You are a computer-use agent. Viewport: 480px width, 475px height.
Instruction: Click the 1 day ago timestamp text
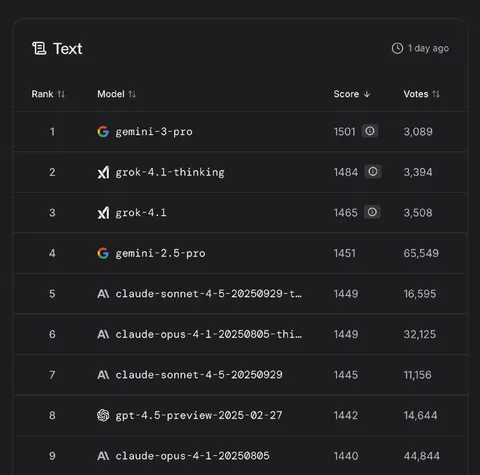coord(428,48)
